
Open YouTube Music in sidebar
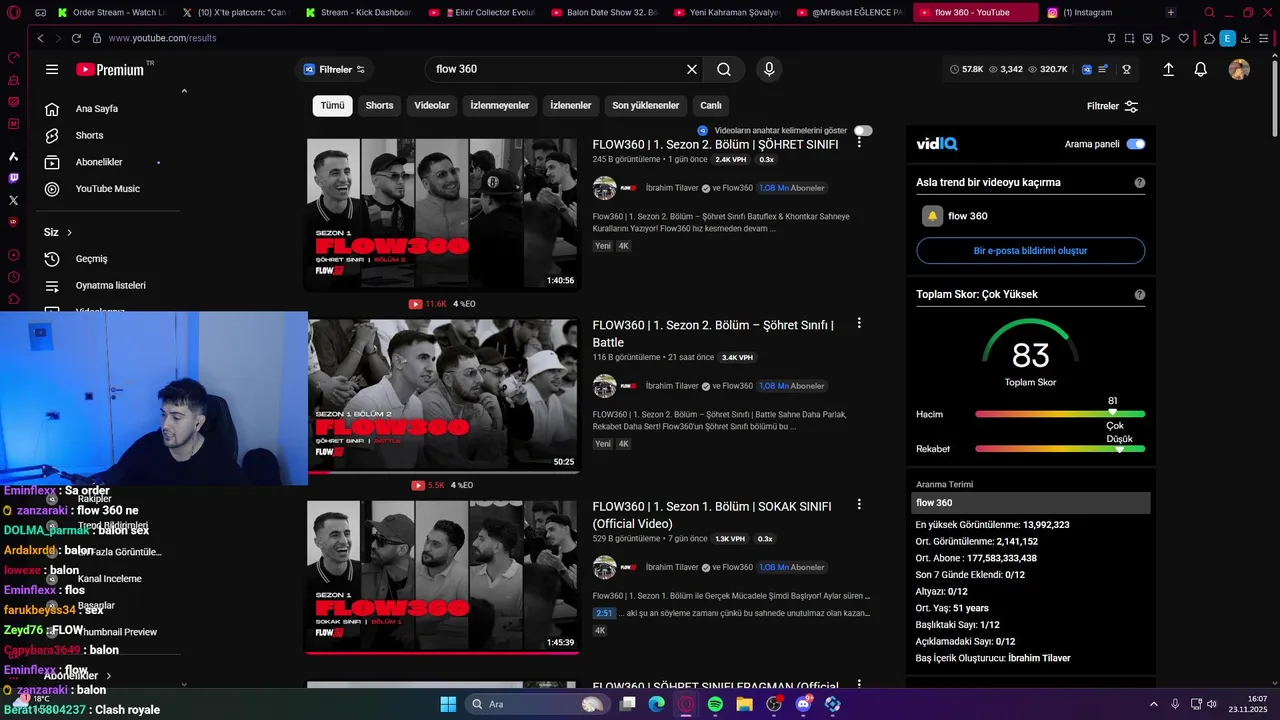pyautogui.click(x=107, y=189)
